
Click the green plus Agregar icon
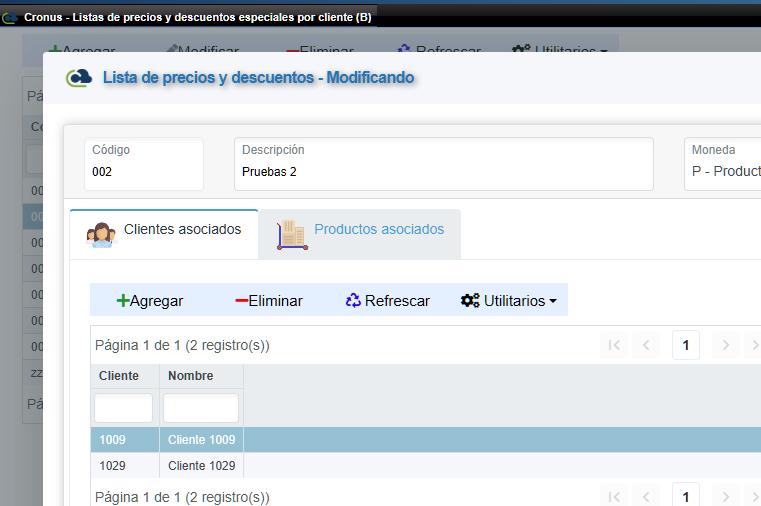pos(123,300)
